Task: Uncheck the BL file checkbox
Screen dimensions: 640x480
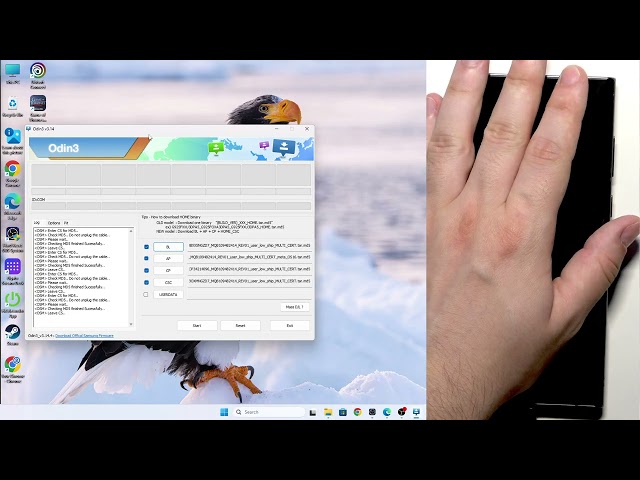Action: click(146, 247)
